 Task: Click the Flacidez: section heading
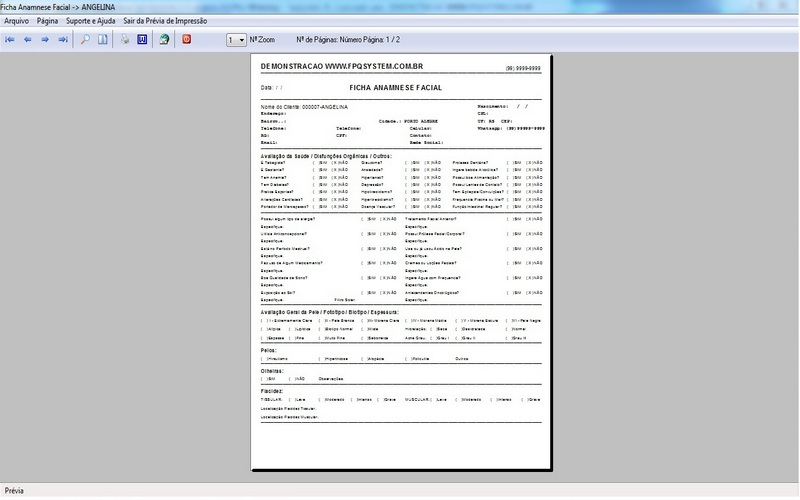click(x=272, y=391)
